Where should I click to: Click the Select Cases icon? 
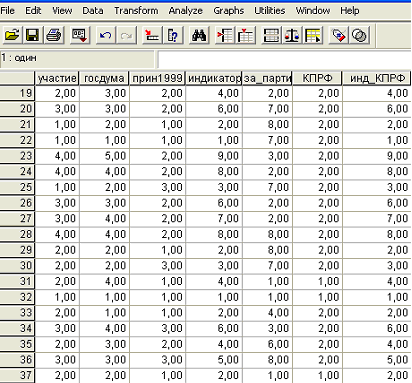pyautogui.click(x=313, y=35)
